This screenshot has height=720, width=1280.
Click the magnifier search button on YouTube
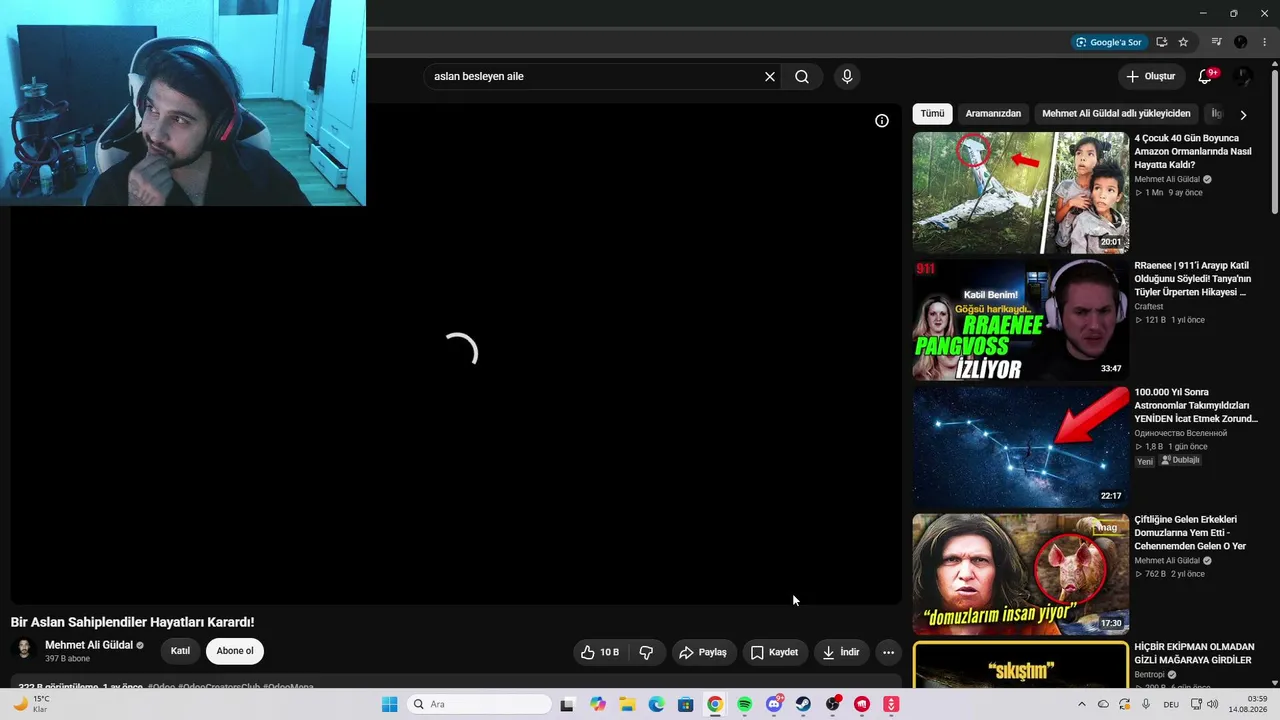pyautogui.click(x=802, y=77)
